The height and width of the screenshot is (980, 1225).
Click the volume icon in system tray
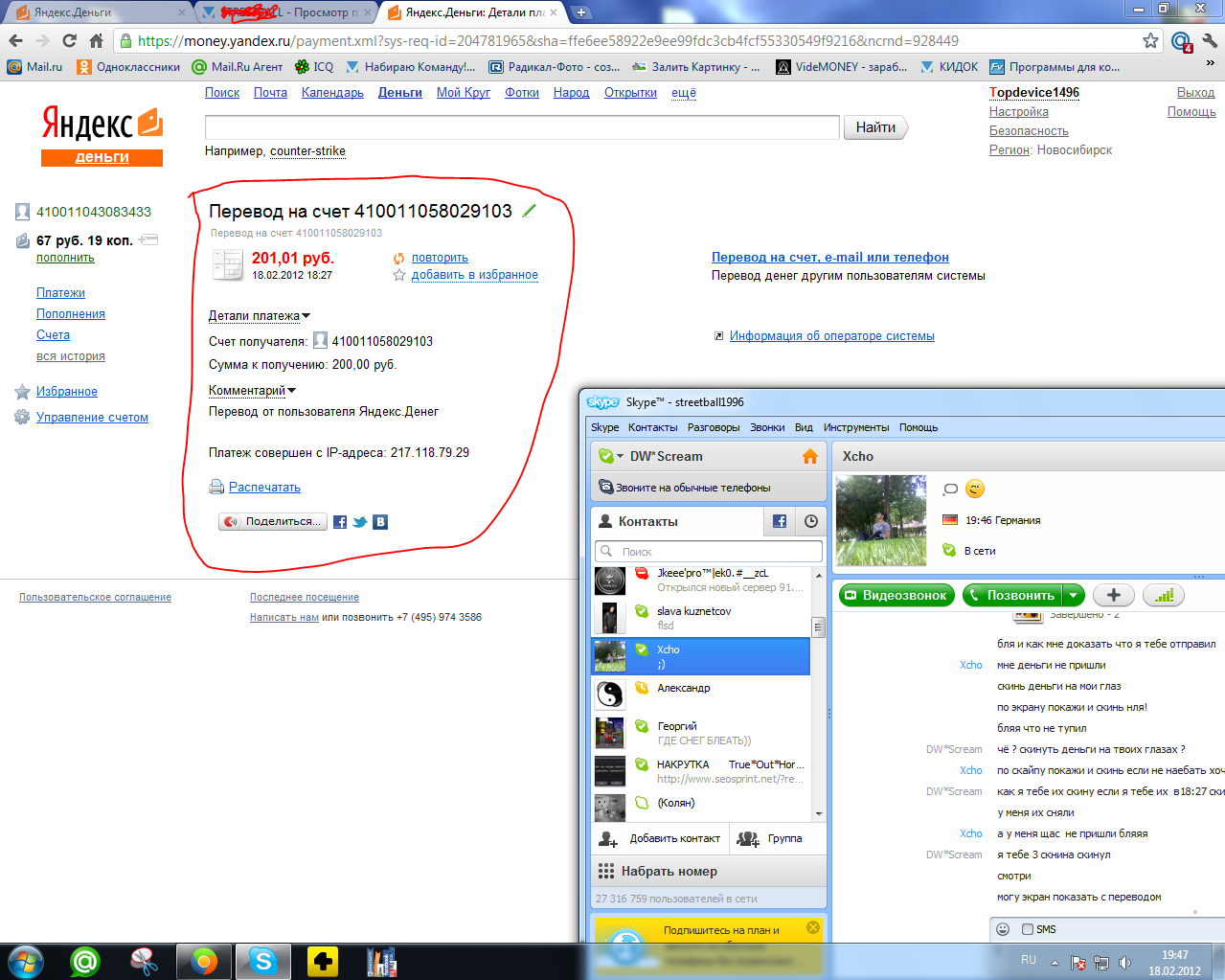[1125, 963]
